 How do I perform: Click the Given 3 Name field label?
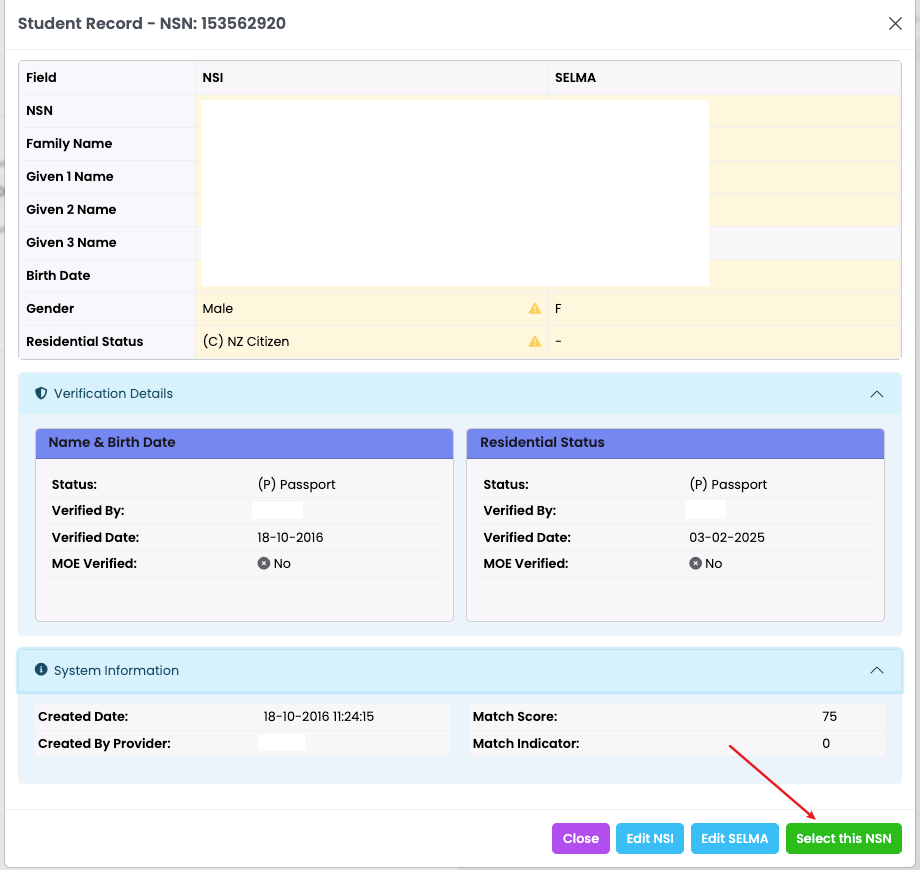pyautogui.click(x=71, y=242)
